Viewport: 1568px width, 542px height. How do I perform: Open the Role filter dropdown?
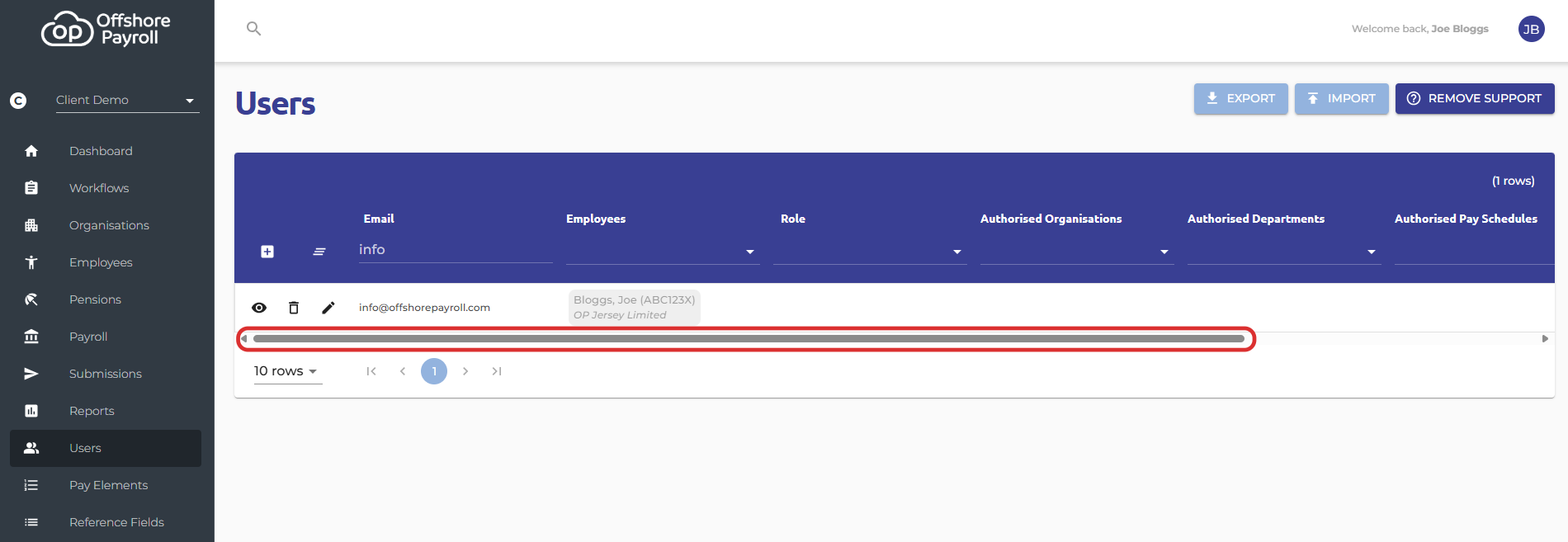pyautogui.click(x=870, y=252)
